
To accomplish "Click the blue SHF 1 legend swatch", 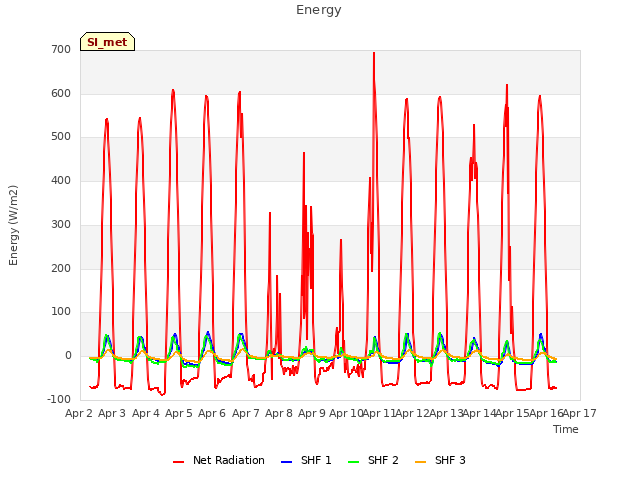I will tap(287, 462).
